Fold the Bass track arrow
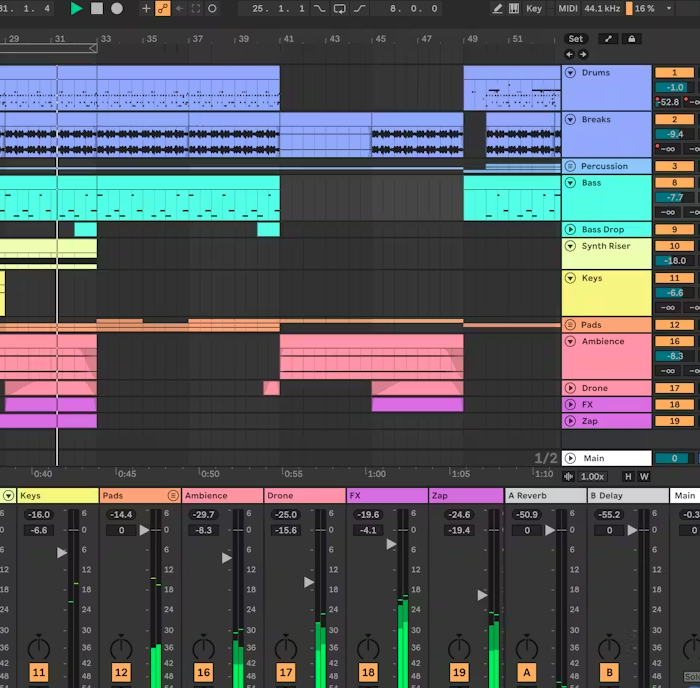The image size is (700, 688). (571, 183)
